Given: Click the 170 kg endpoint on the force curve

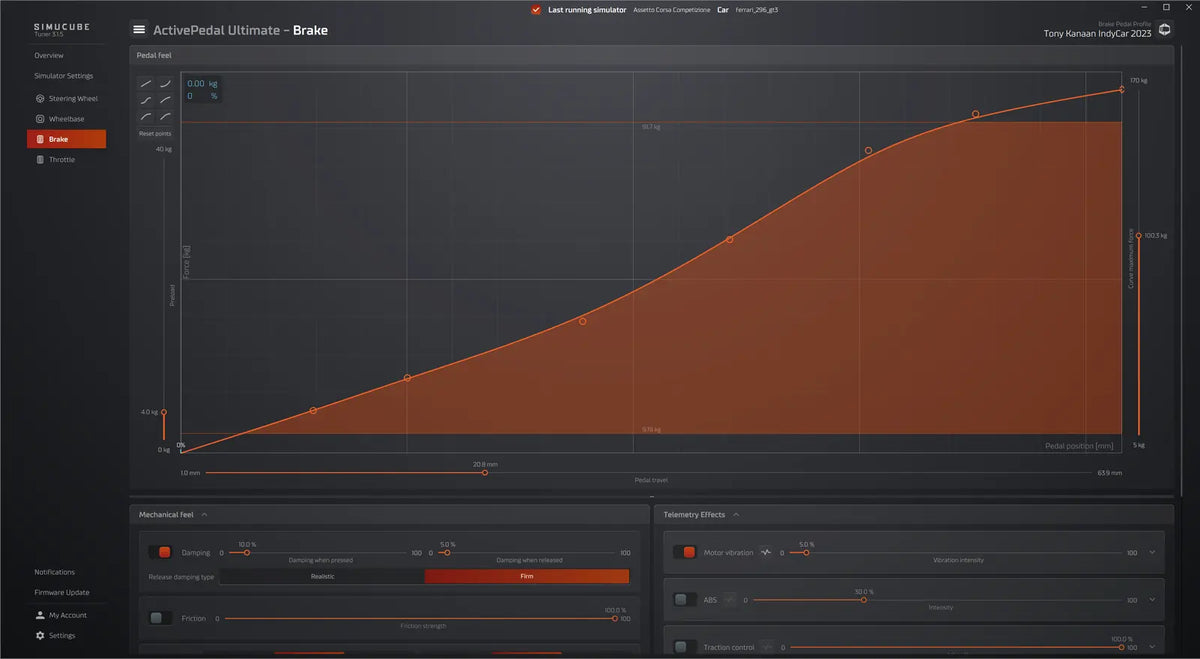Looking at the screenshot, I should [1121, 89].
